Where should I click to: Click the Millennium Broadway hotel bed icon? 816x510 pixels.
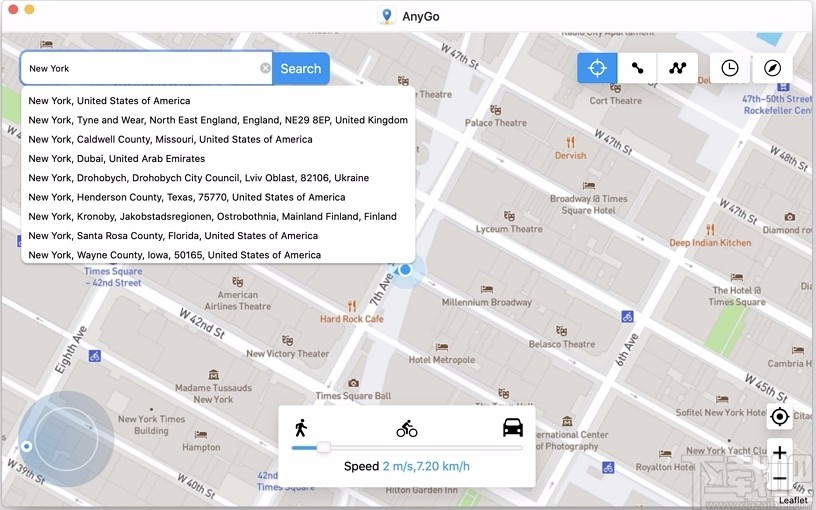tap(487, 289)
